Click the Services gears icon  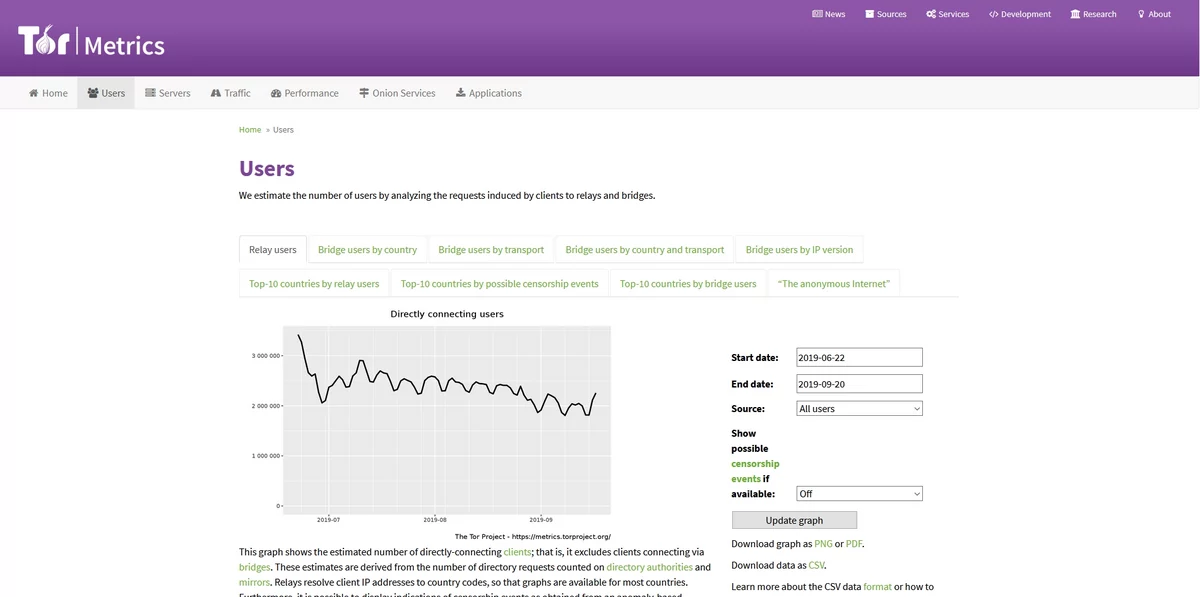[931, 14]
